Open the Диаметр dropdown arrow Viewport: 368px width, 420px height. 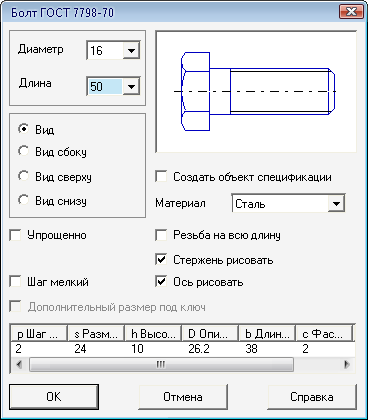(x=131, y=51)
